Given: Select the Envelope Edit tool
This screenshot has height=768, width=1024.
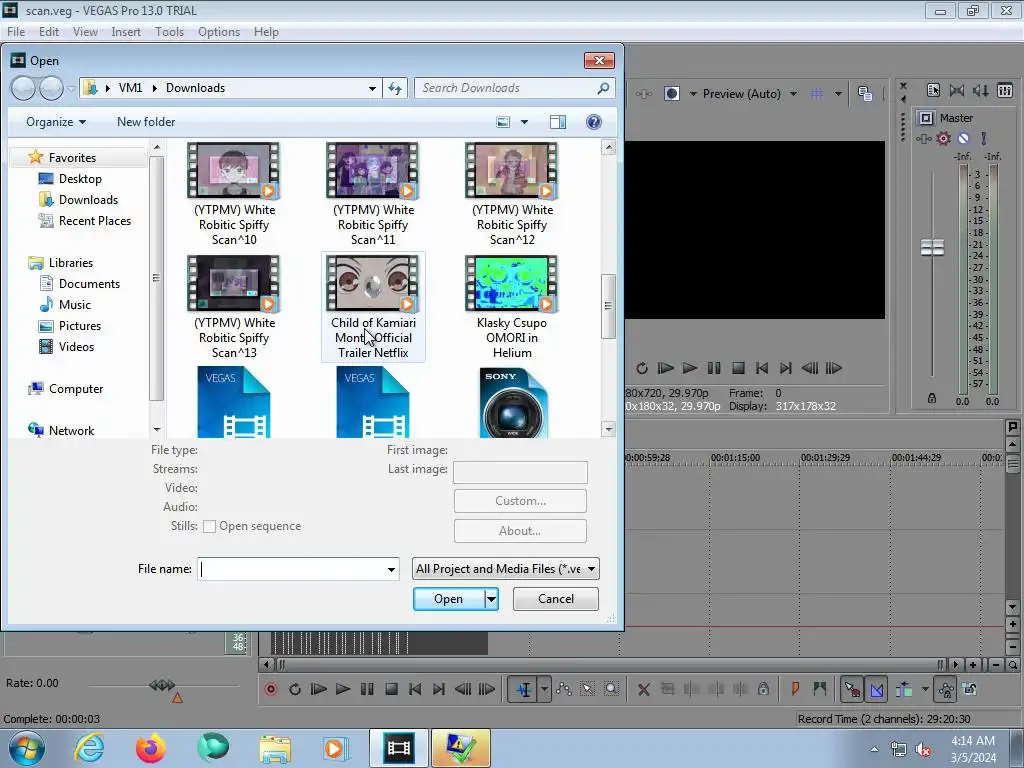Looking at the screenshot, I should pyautogui.click(x=564, y=689).
